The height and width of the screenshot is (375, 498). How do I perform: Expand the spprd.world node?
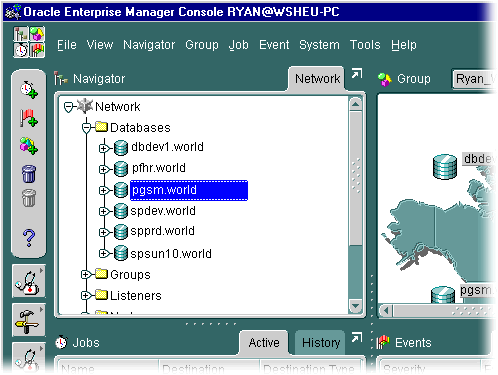pyautogui.click(x=104, y=232)
